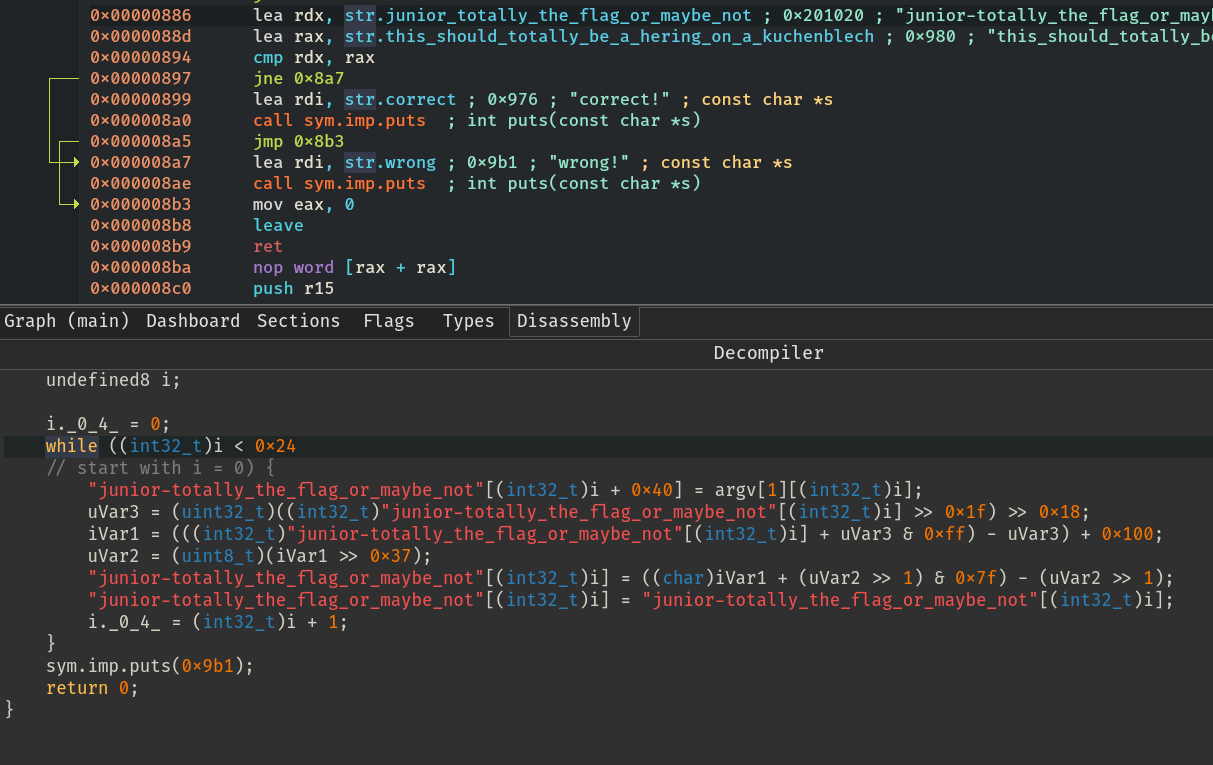Select the push r15 instruction

point(293,289)
